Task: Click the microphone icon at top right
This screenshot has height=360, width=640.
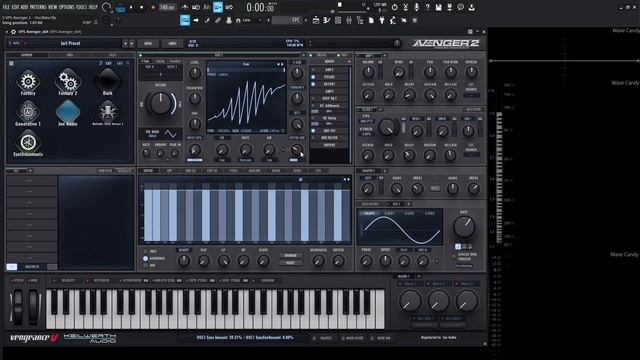Action: 416,7
